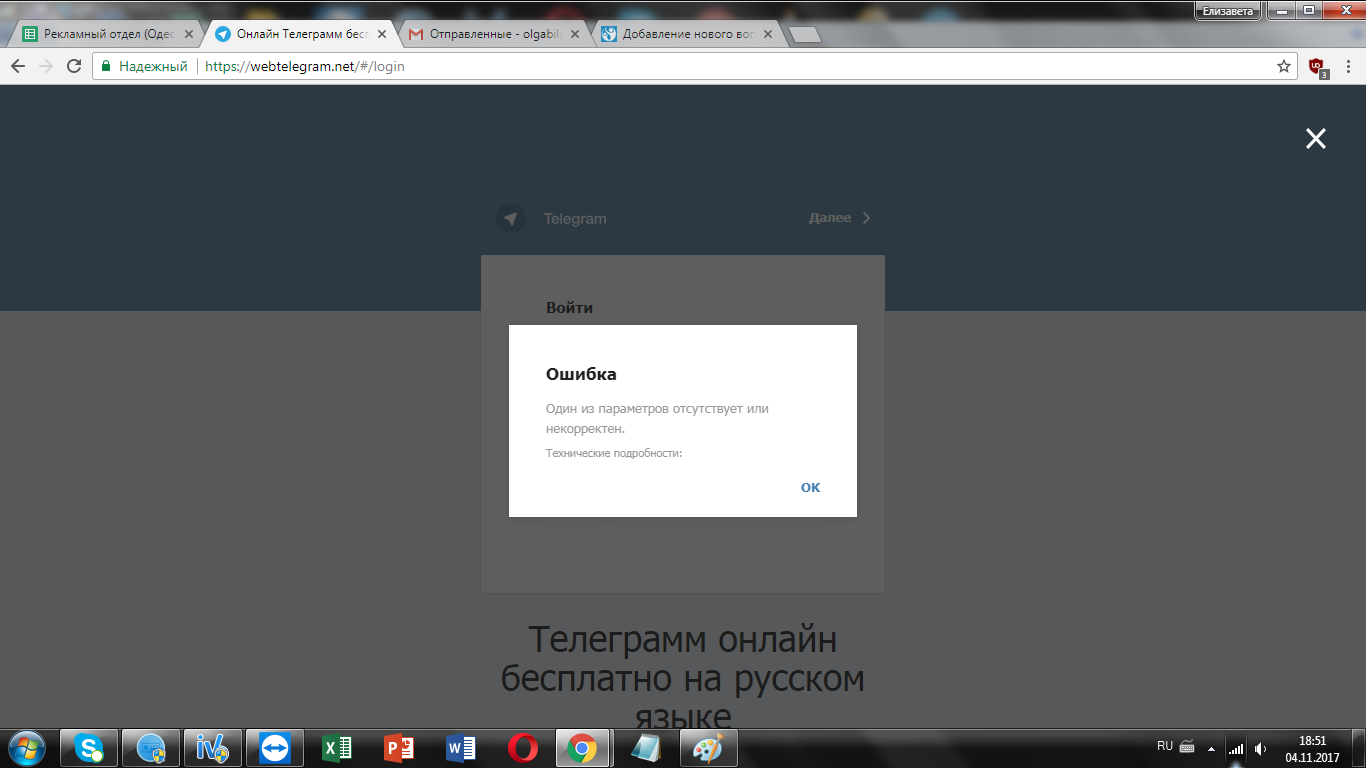Click the Один из параметров error message
1366x768 pixels.
[657, 419]
